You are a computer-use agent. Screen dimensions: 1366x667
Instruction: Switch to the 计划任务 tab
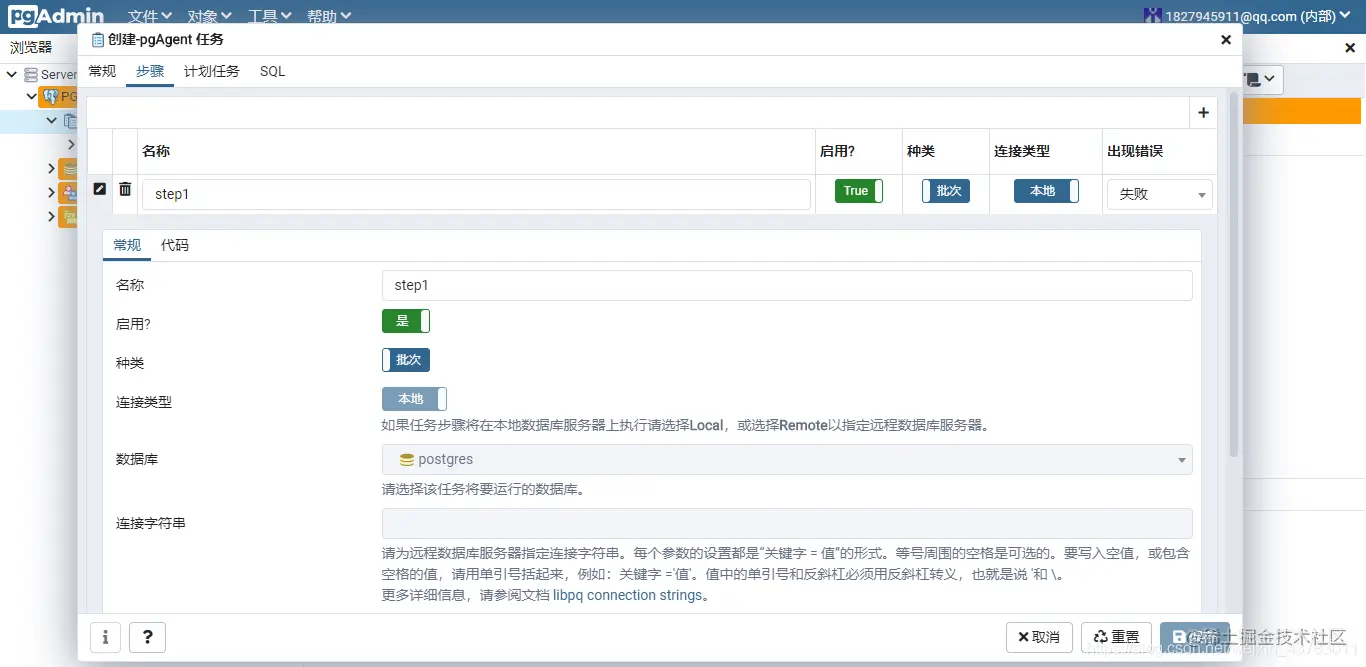tap(212, 71)
